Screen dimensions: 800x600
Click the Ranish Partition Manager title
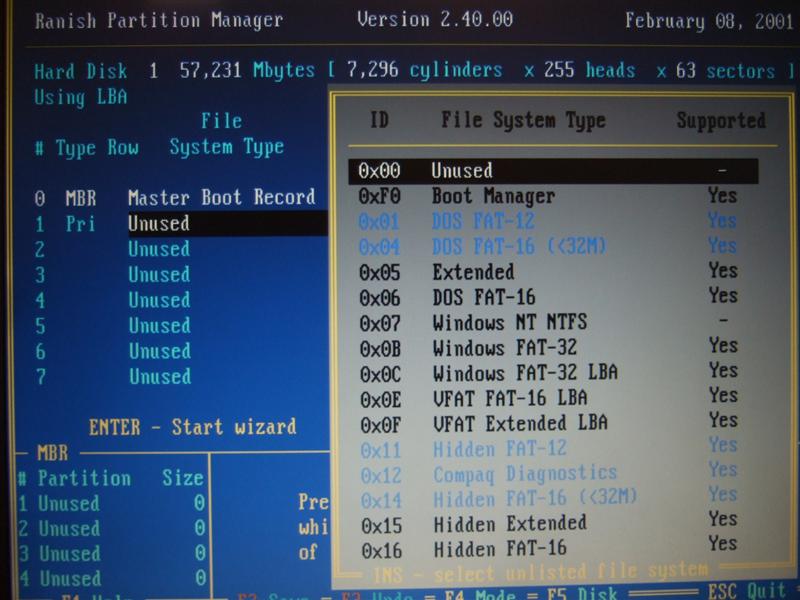(159, 21)
